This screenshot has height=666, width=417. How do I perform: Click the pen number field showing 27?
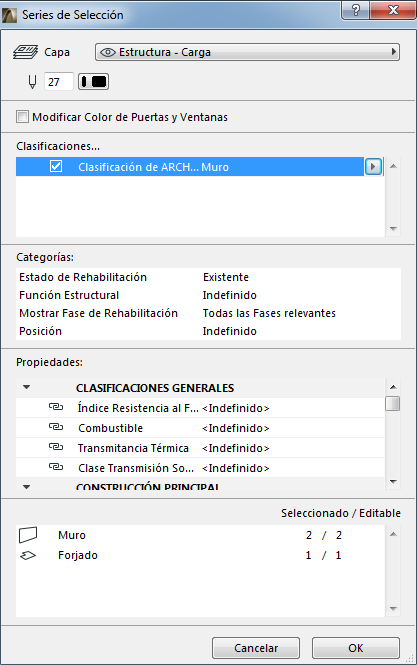click(59, 82)
